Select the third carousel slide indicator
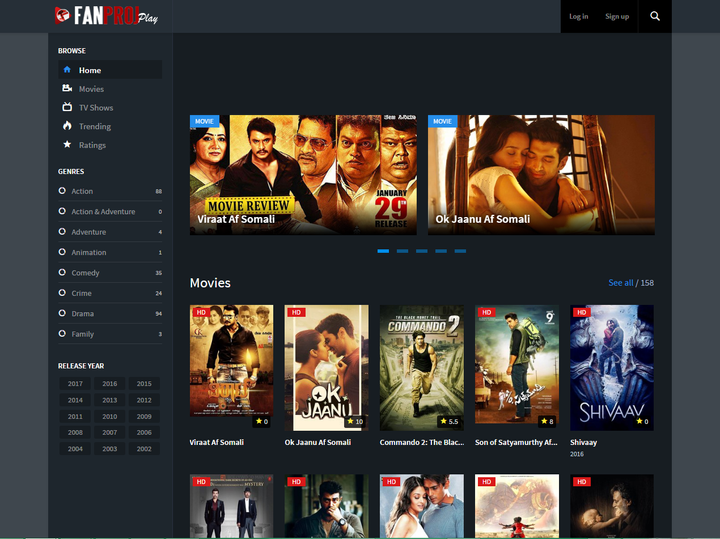This screenshot has height=539, width=720. (x=422, y=251)
